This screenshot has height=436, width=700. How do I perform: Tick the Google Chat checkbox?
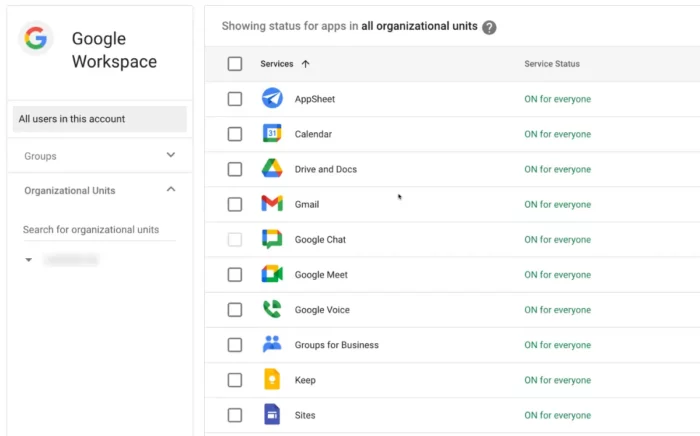235,239
